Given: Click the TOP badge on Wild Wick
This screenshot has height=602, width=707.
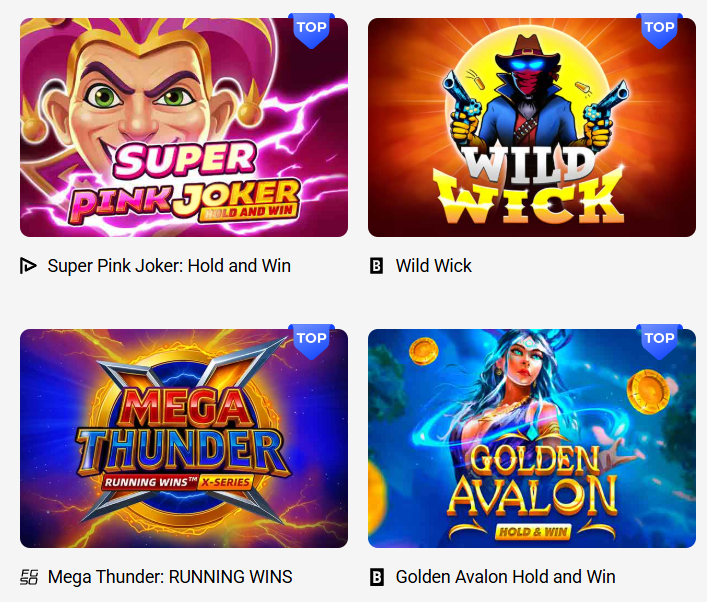Looking at the screenshot, I should pos(659,30).
